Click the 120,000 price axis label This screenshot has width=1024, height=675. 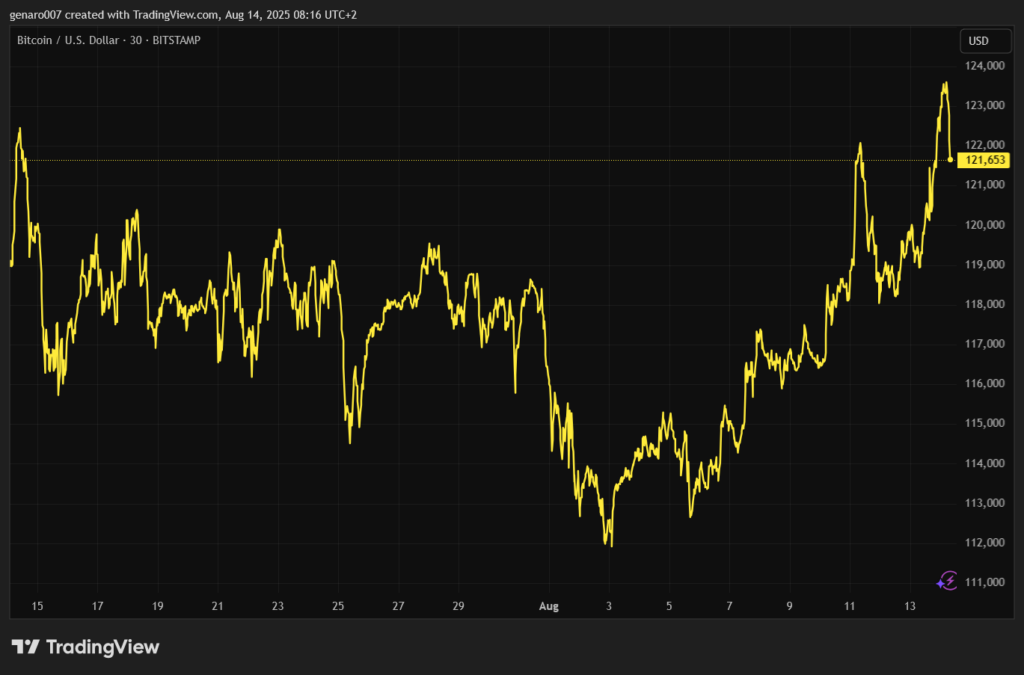tap(985, 225)
